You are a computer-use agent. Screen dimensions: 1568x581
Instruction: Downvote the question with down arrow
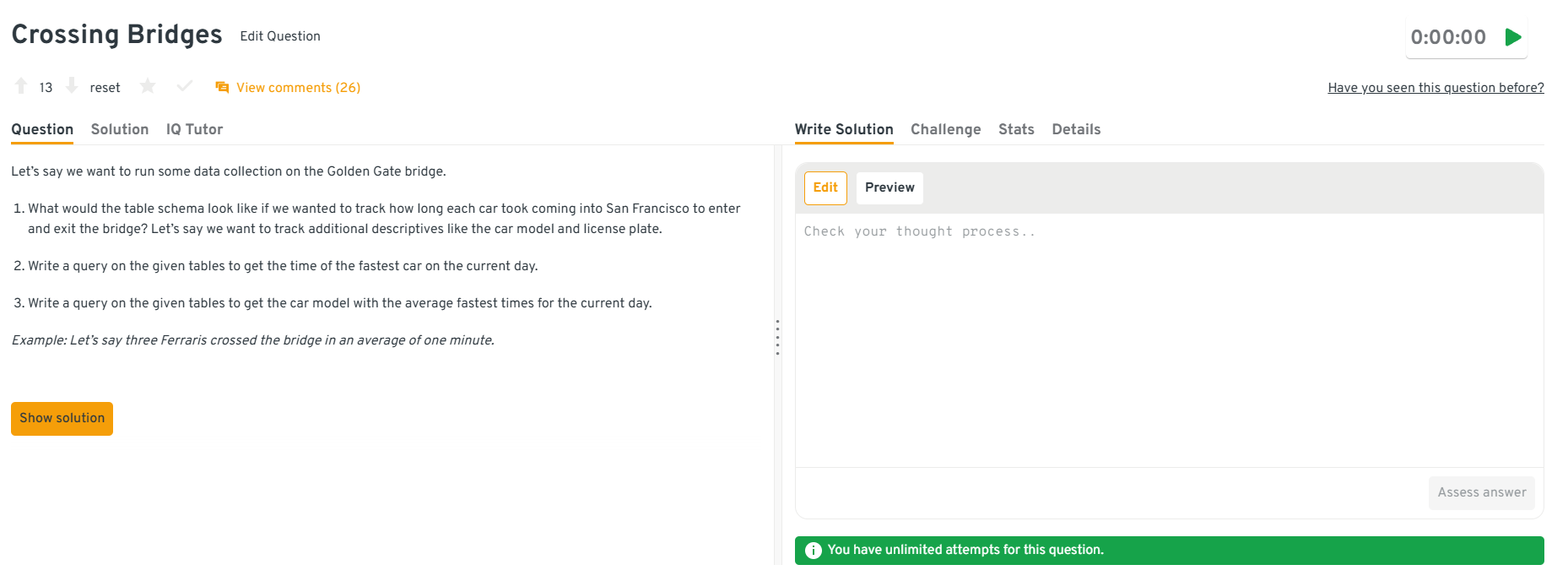tap(72, 86)
